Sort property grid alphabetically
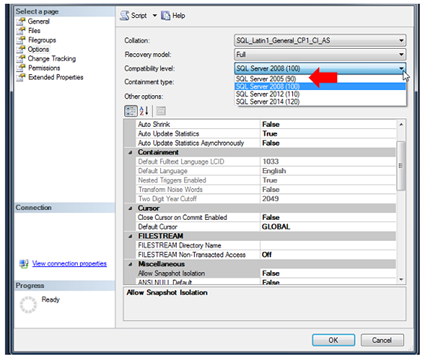 pos(144,111)
